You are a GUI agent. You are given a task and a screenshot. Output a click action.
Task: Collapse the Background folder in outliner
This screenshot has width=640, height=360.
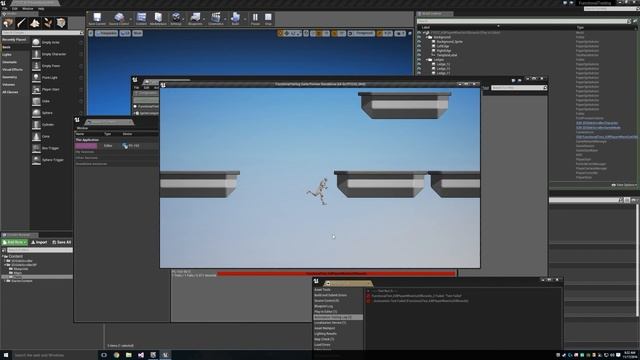pos(426,37)
